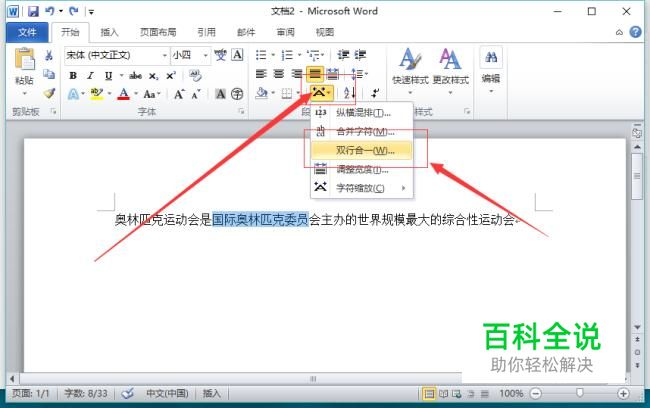Click the strikethrough abe icon
The height and width of the screenshot is (408, 650).
tap(135, 76)
